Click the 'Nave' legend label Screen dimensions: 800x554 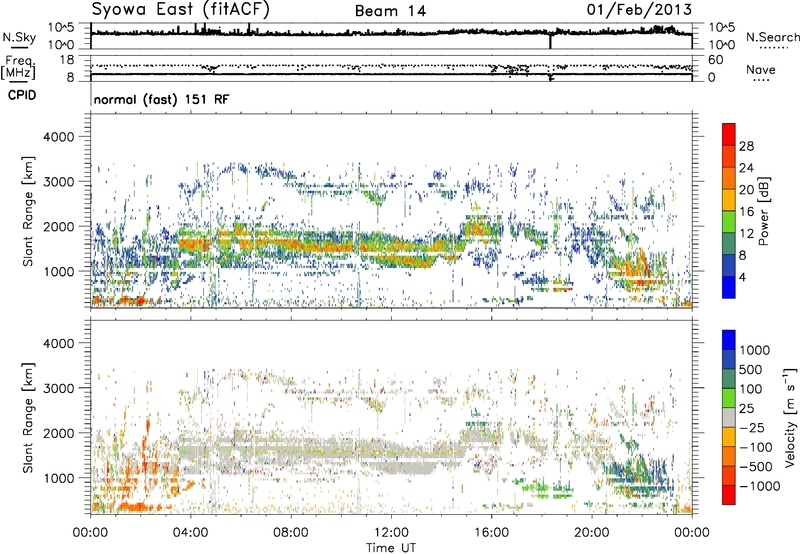tap(761, 69)
